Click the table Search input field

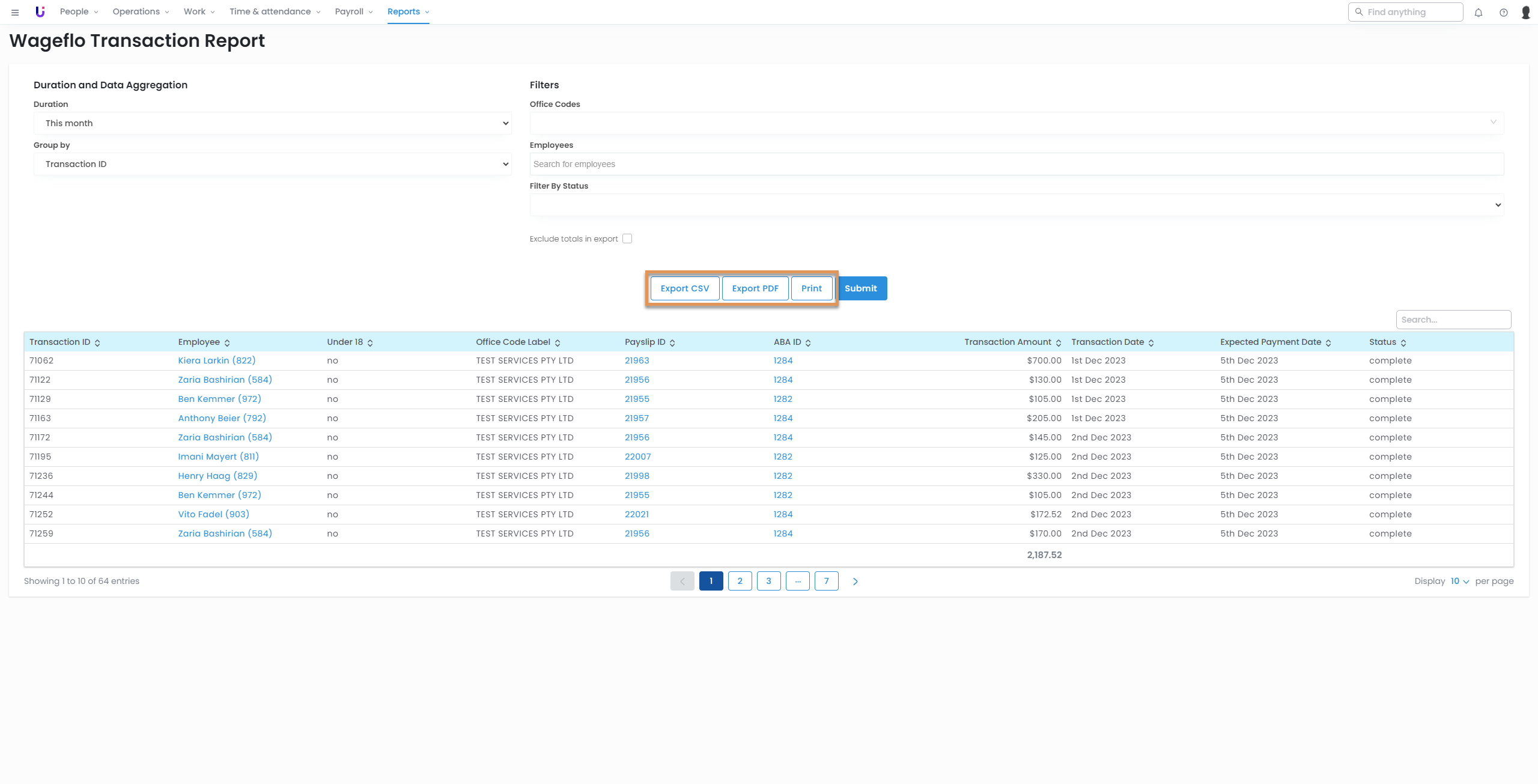[x=1453, y=320]
